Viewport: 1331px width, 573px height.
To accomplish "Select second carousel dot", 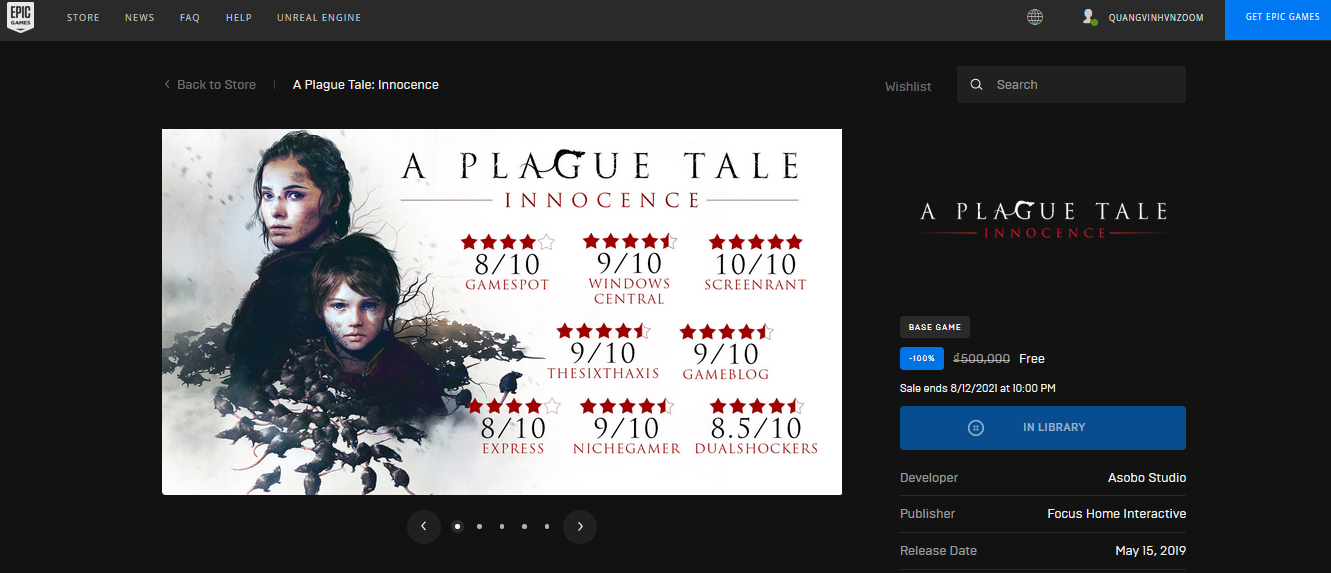I will click(x=480, y=526).
